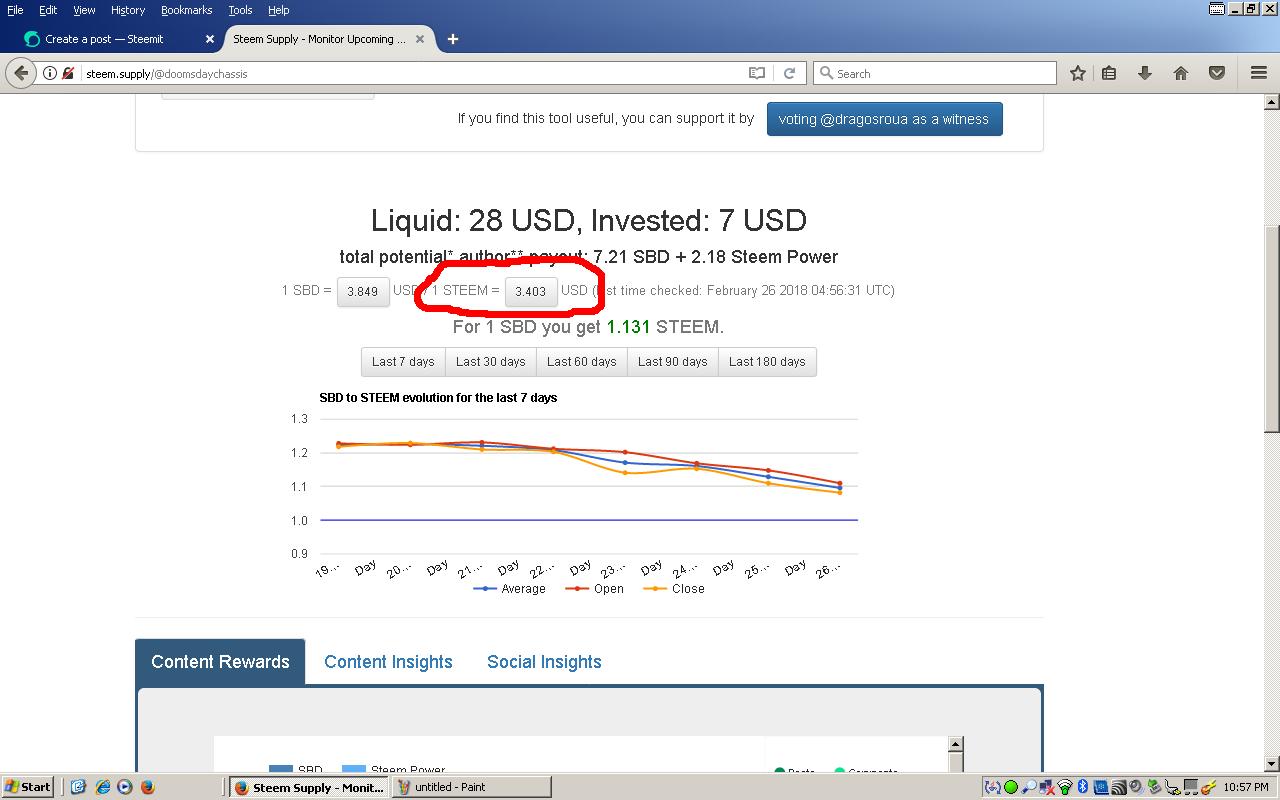Click the Bluetooth tray icon
Image resolution: width=1280 pixels, height=800 pixels.
1083,787
